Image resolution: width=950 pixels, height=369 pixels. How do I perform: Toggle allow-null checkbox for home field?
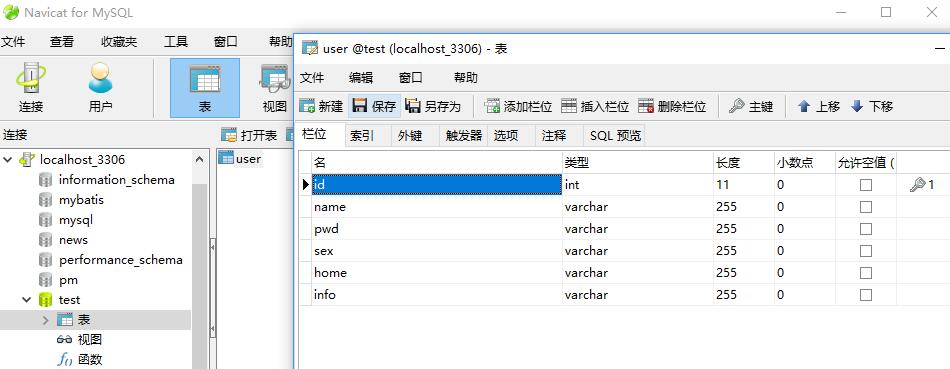[866, 273]
